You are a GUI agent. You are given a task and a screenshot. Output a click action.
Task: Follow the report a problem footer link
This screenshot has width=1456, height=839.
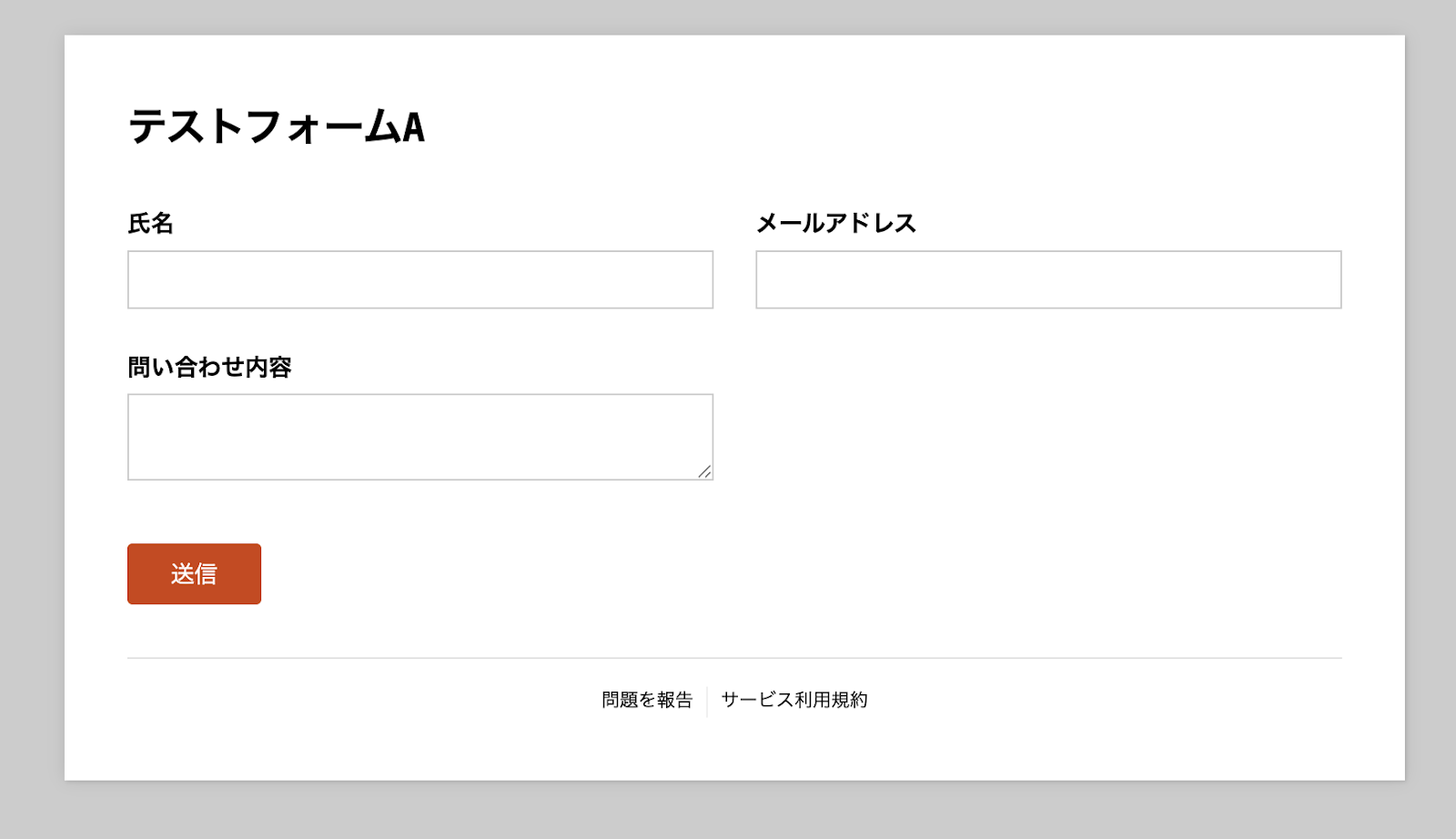647,700
